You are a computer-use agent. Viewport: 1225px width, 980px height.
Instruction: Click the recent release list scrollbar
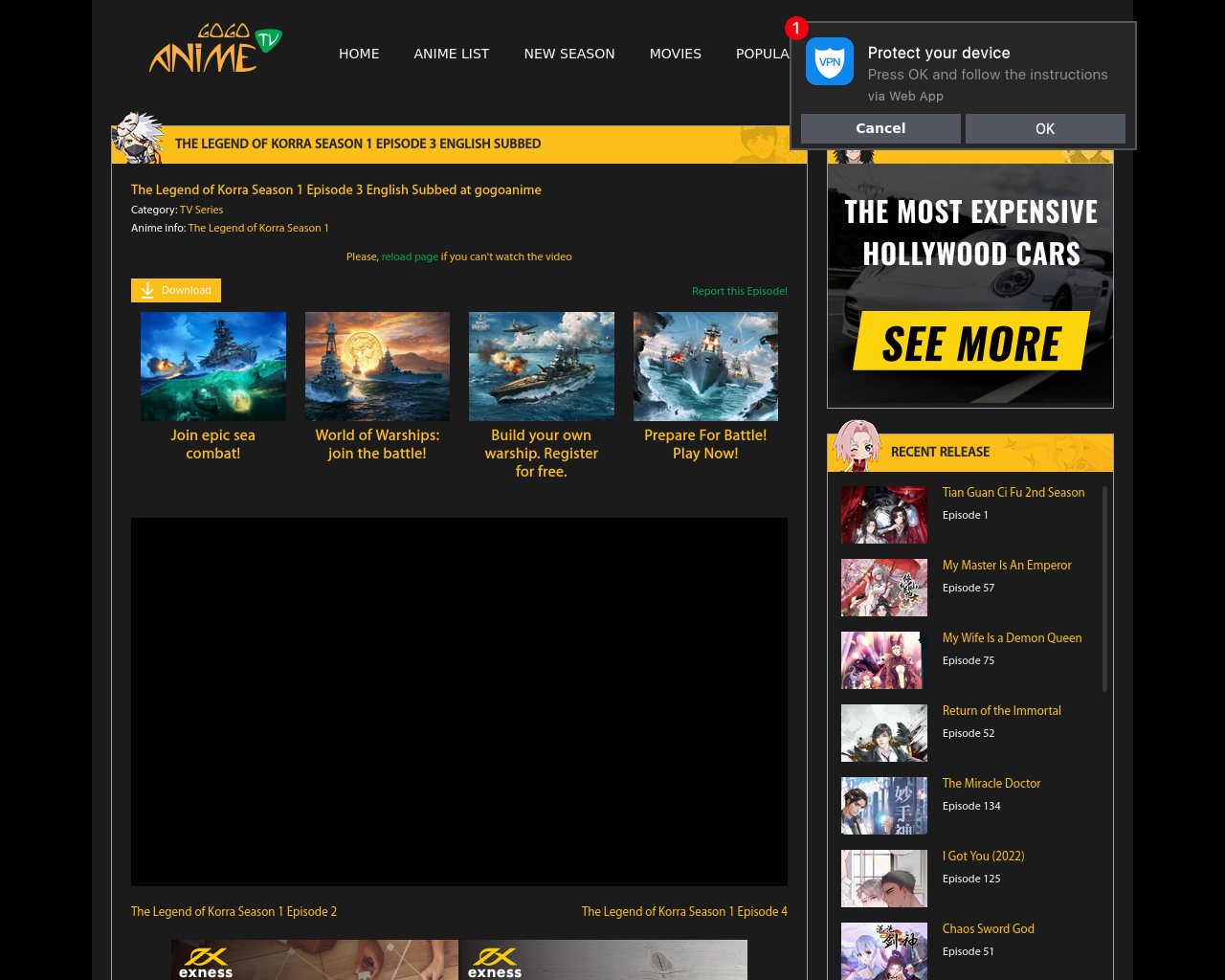[x=1104, y=589]
